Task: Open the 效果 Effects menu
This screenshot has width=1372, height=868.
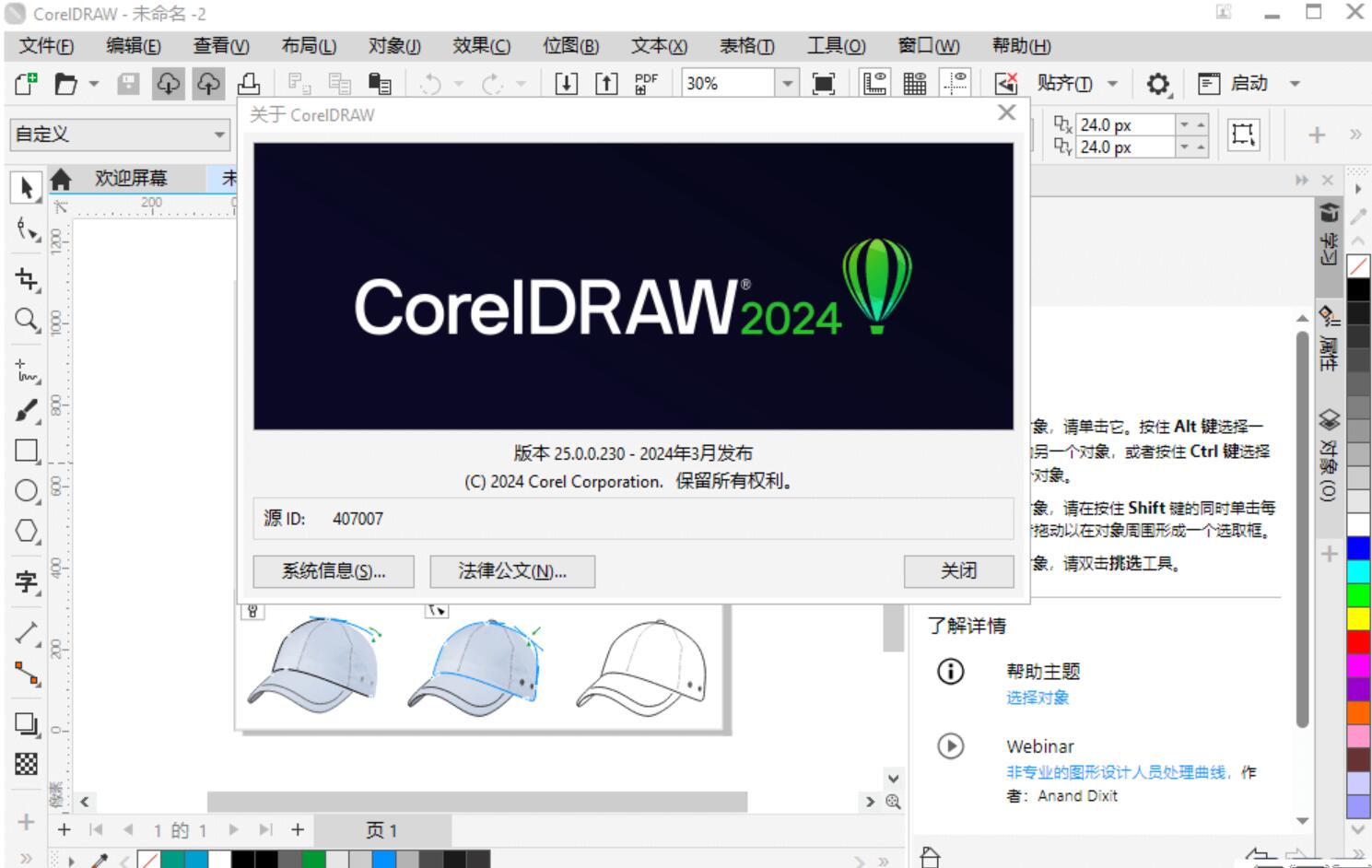Action: click(x=482, y=46)
